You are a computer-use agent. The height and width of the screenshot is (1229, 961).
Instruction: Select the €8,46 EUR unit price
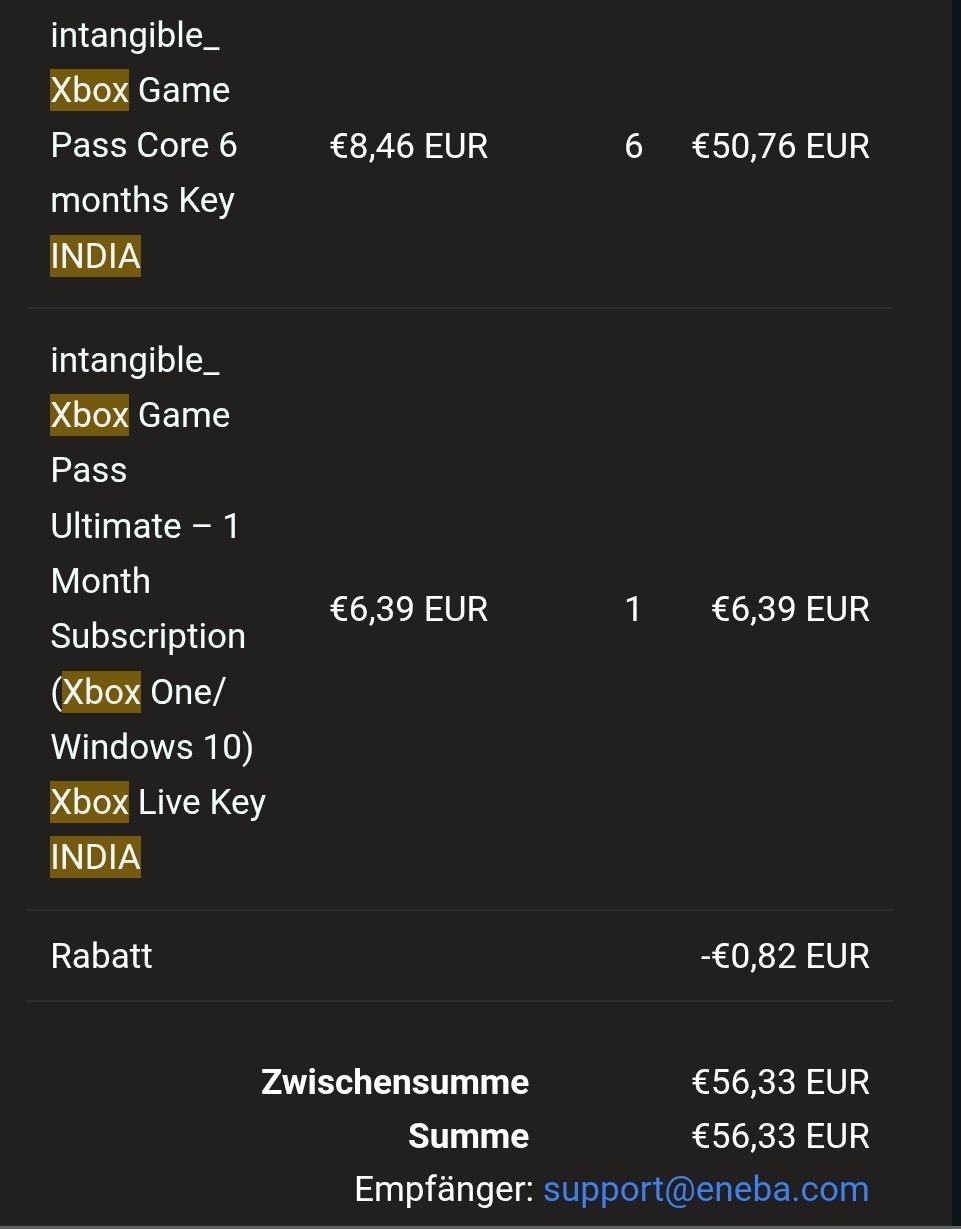pyautogui.click(x=409, y=146)
